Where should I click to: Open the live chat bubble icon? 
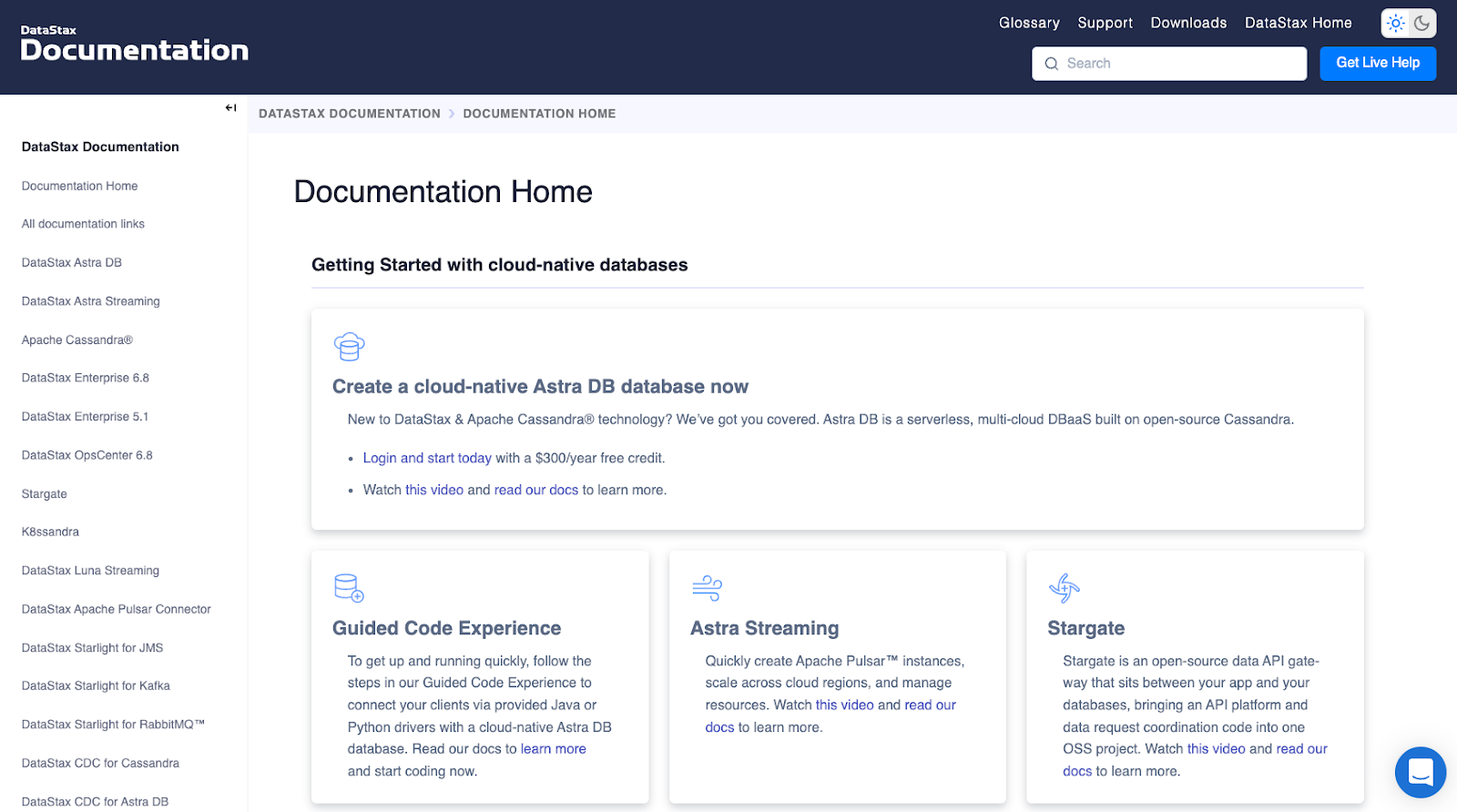[x=1420, y=772]
